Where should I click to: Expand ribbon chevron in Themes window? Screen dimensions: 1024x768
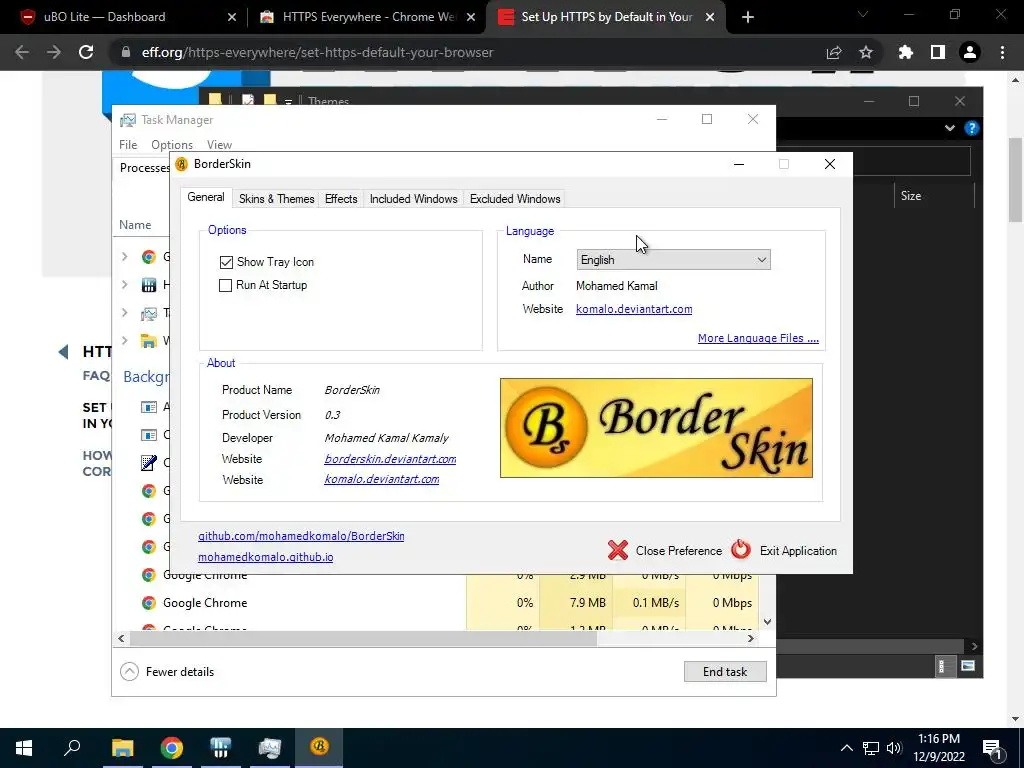click(950, 128)
